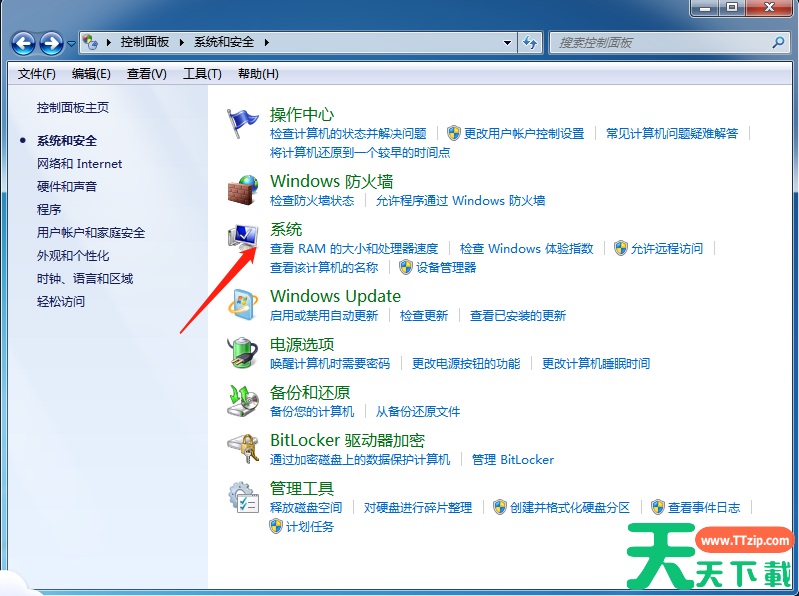This screenshot has width=799, height=596.
Task: Click shield icon next to 允许远程访问
Action: tap(621, 249)
